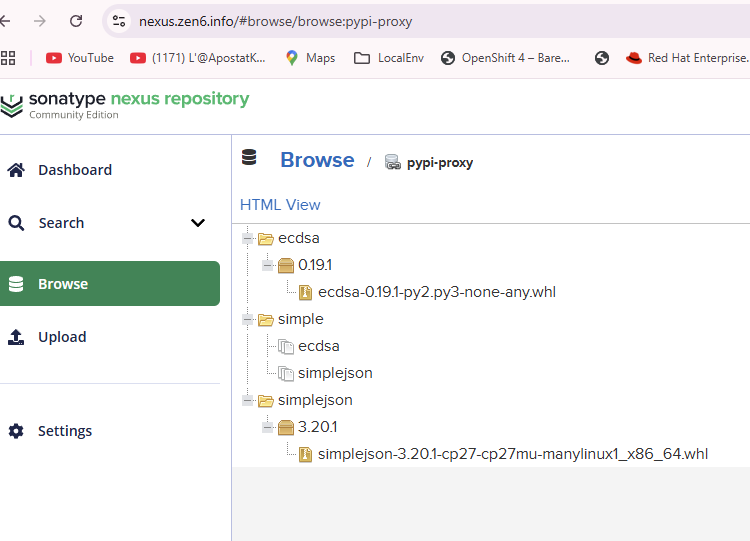Click the simplejson whl file icon
Screen dimensions: 750x541
tap(305, 454)
